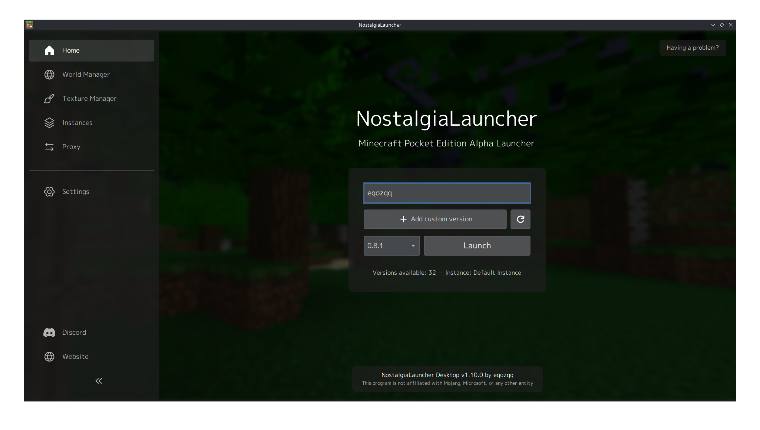Click the NostalgiaLauncher heading
This screenshot has height=430, width=760.
point(446,119)
